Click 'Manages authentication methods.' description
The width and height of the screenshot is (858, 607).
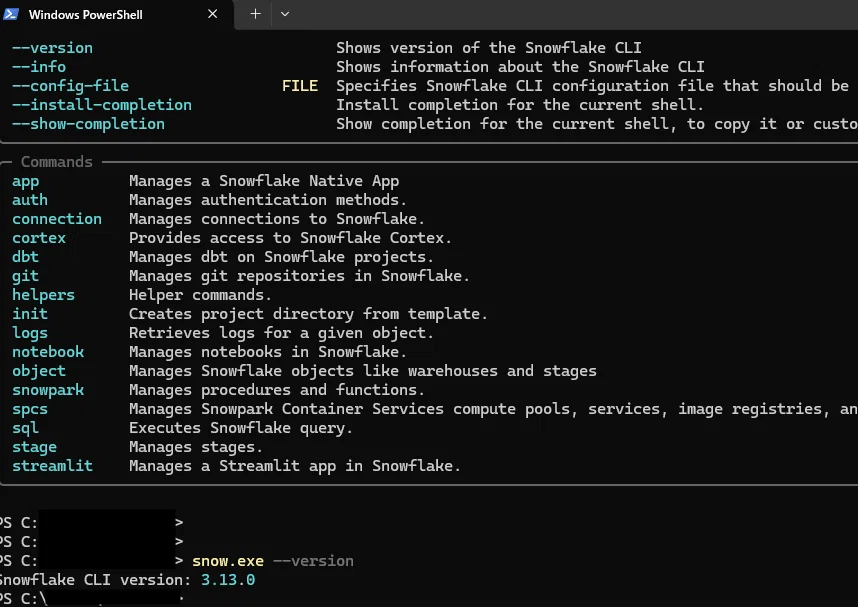(268, 200)
